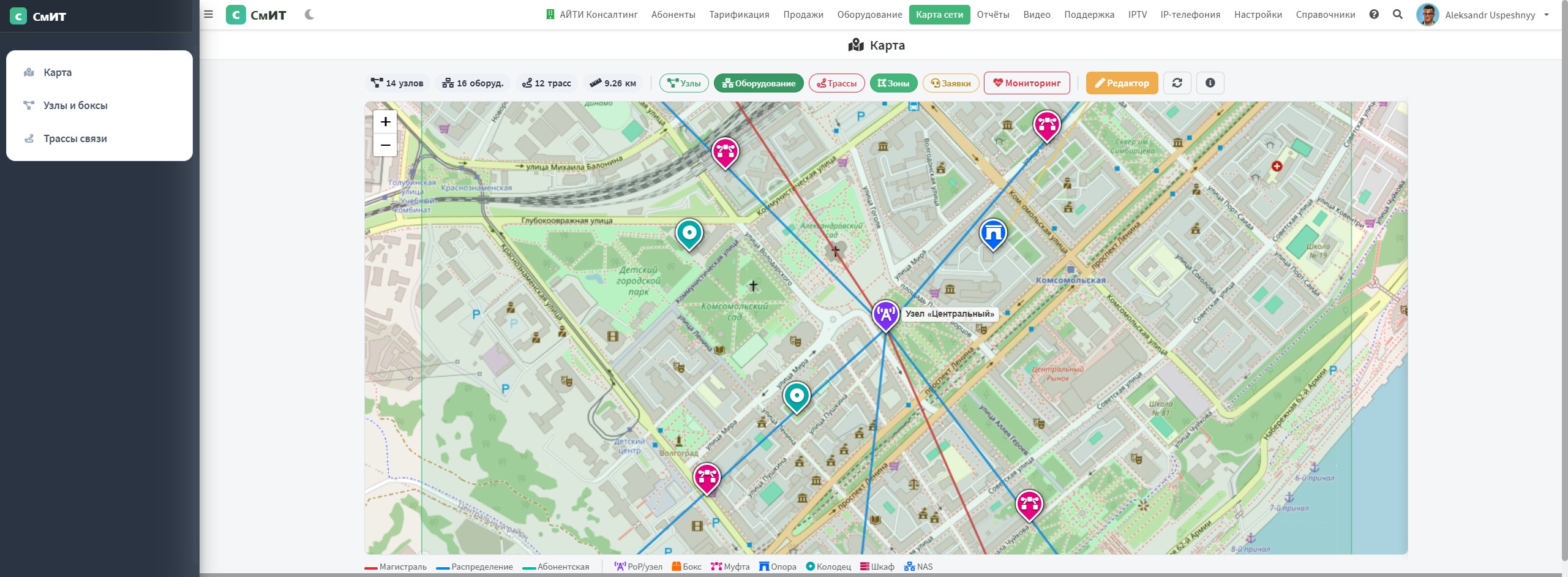This screenshot has width=1568, height=577.
Task: Click the user avatar picture
Action: pos(1427,15)
